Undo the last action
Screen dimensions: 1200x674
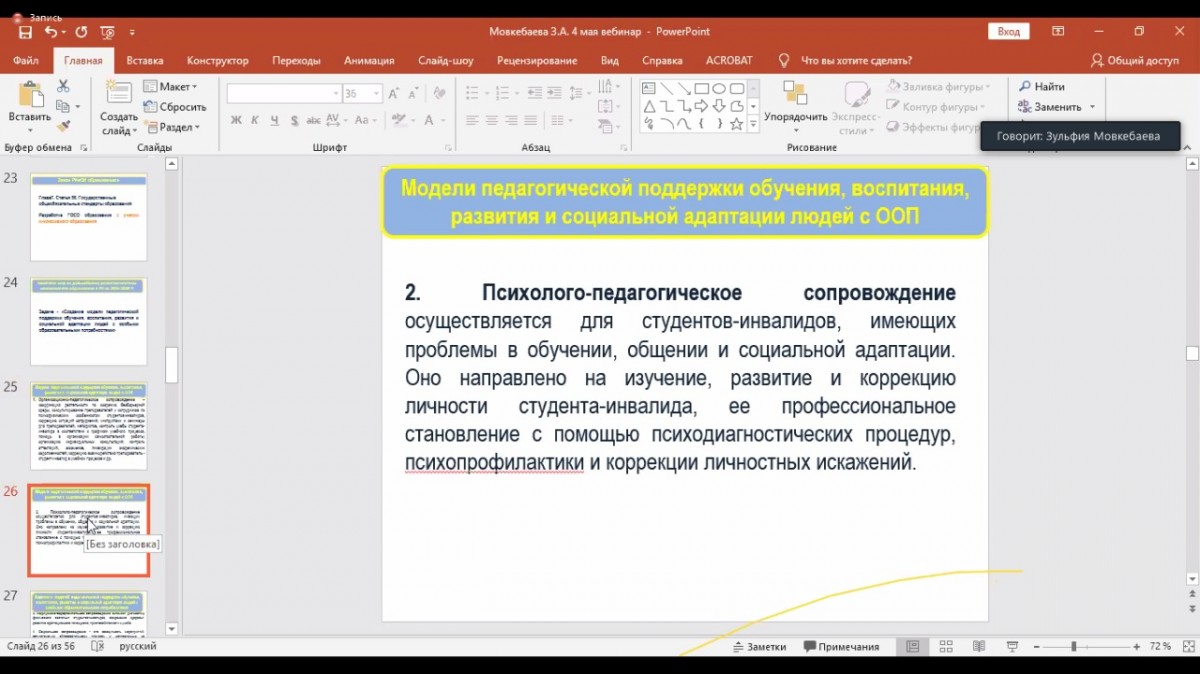point(50,32)
